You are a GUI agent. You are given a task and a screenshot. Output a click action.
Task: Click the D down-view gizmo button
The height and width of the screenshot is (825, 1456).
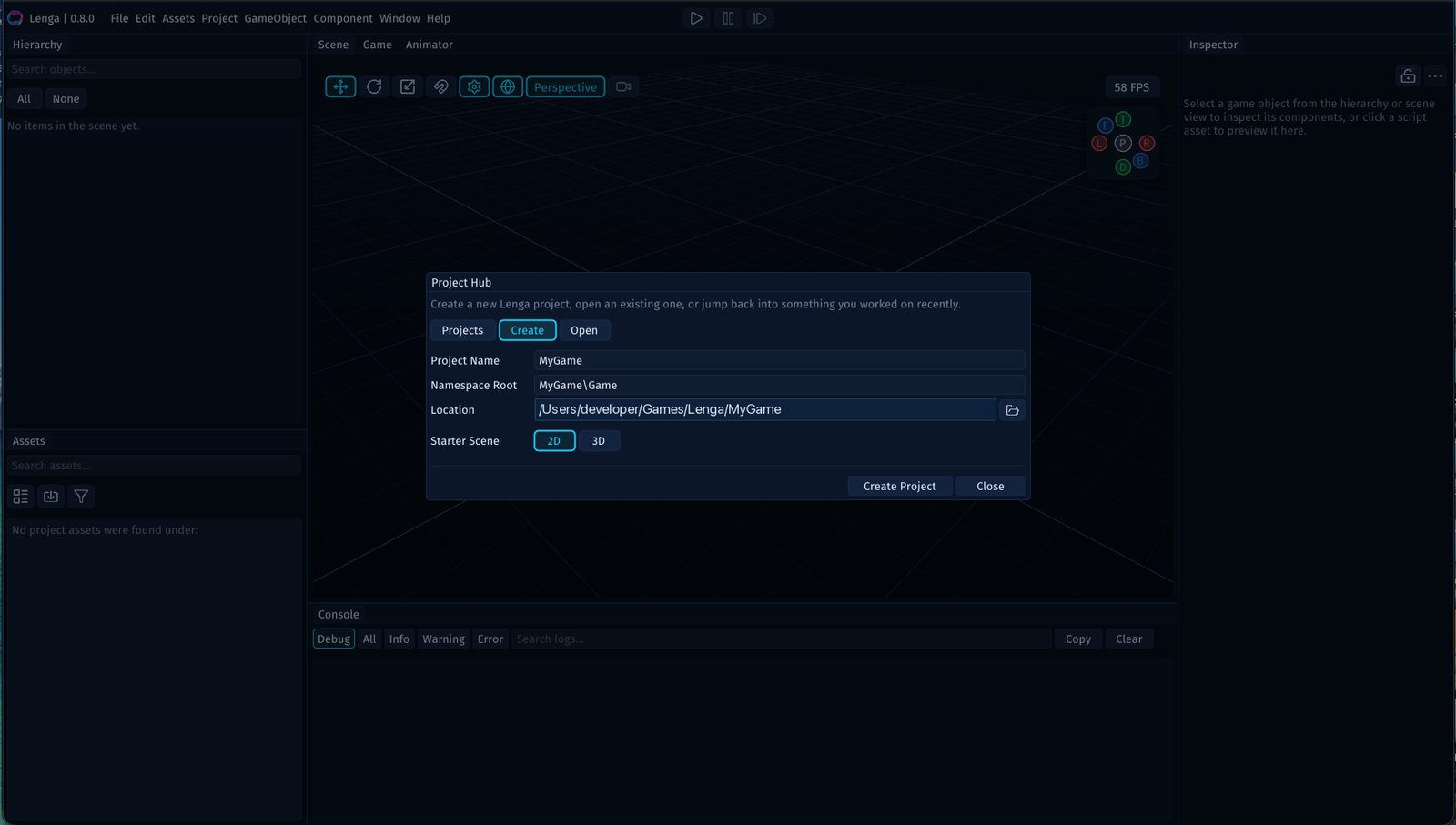1123,166
